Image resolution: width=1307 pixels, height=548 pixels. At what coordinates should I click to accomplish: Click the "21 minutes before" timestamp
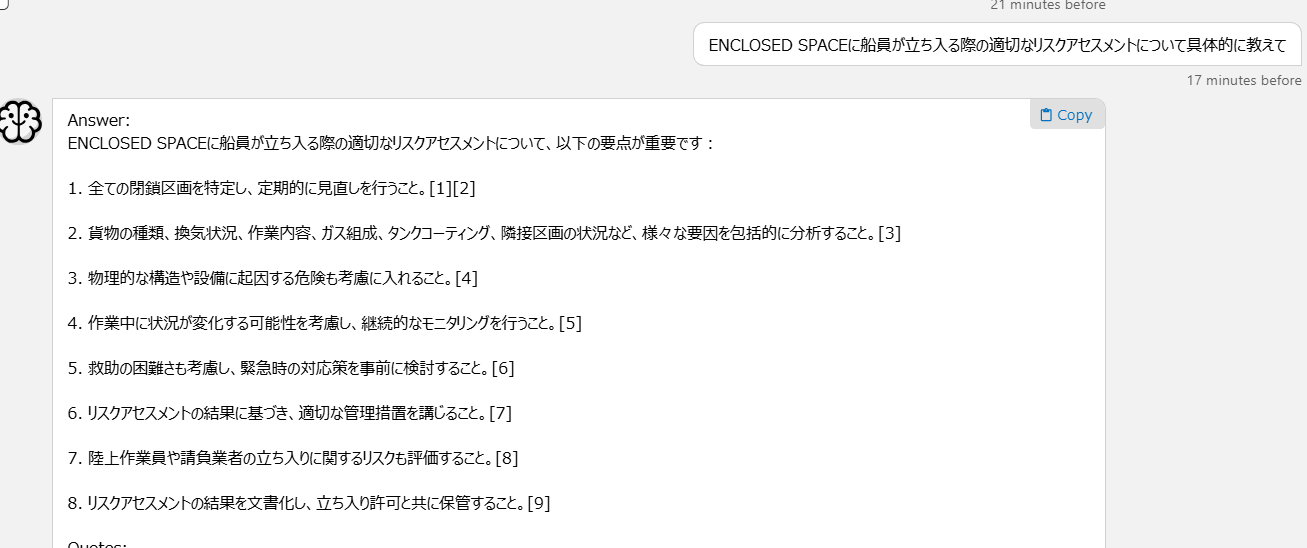coord(1048,5)
